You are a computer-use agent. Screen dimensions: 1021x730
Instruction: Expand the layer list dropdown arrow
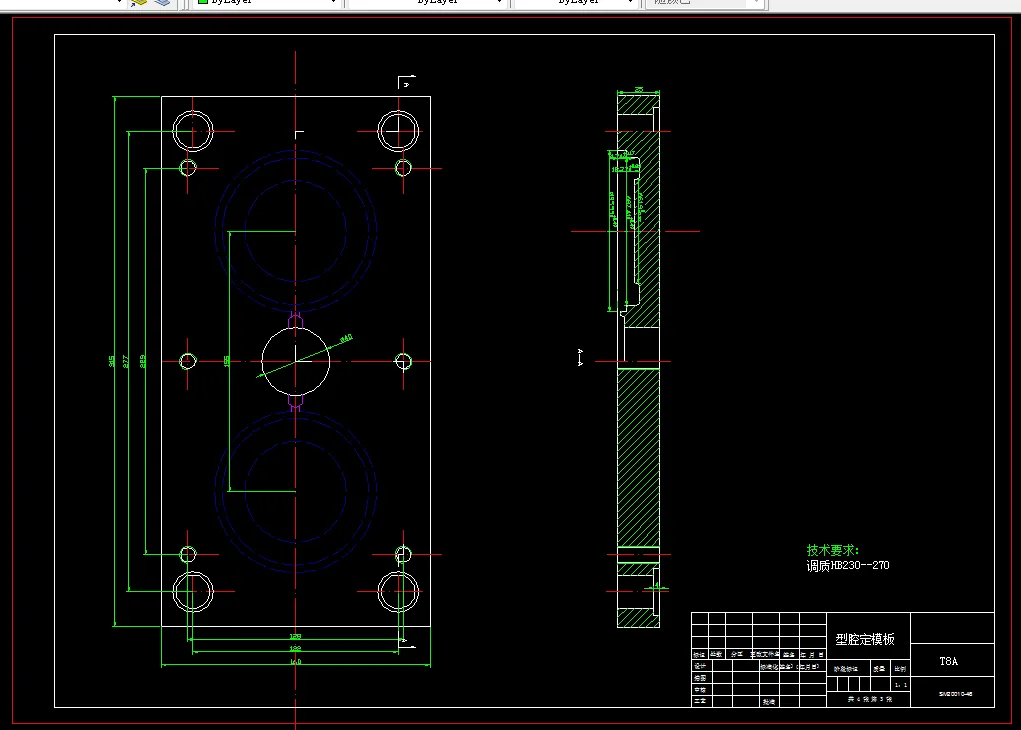119,2
